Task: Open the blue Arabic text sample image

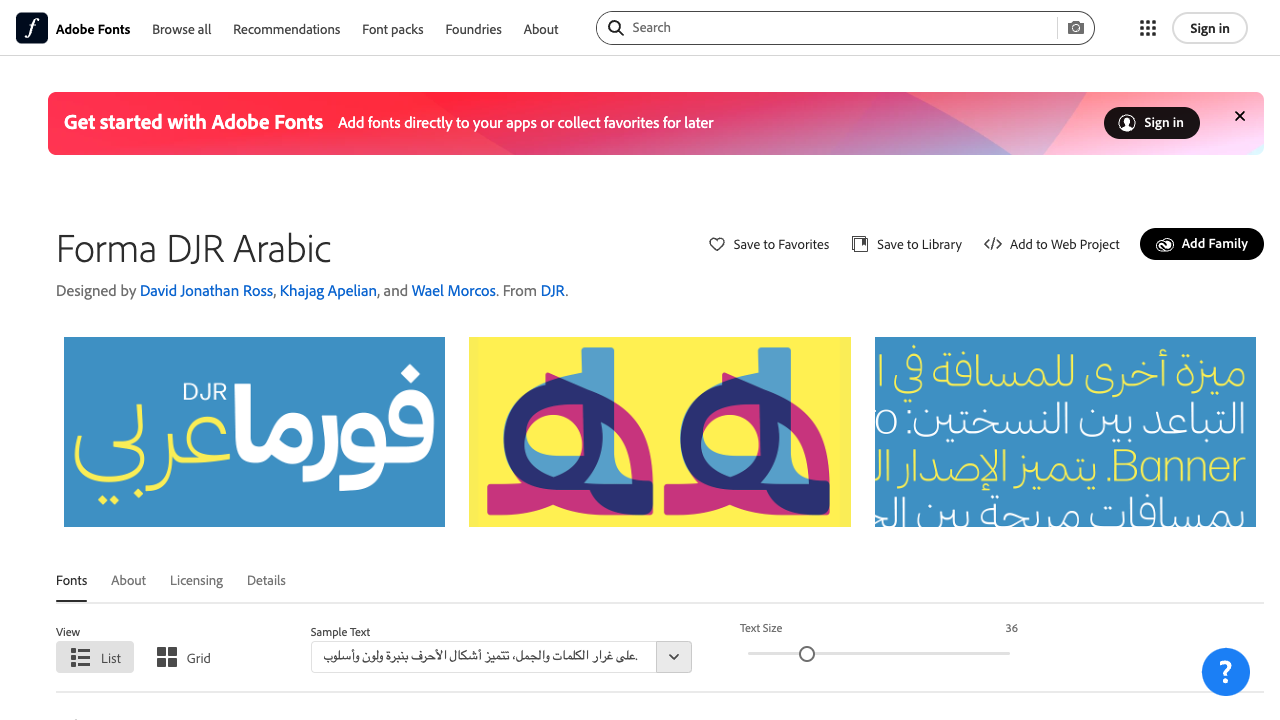Action: tap(1065, 432)
